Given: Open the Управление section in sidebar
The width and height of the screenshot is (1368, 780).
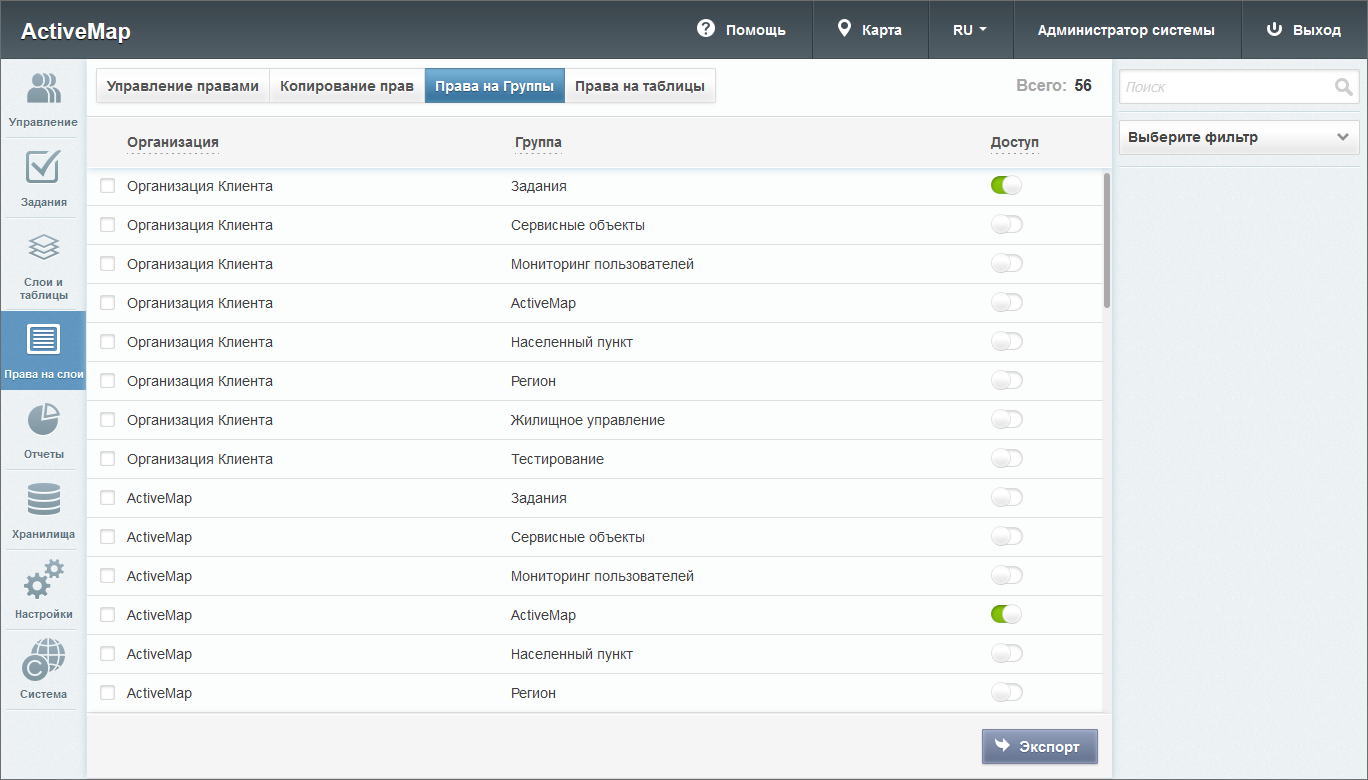Looking at the screenshot, I should click(43, 98).
